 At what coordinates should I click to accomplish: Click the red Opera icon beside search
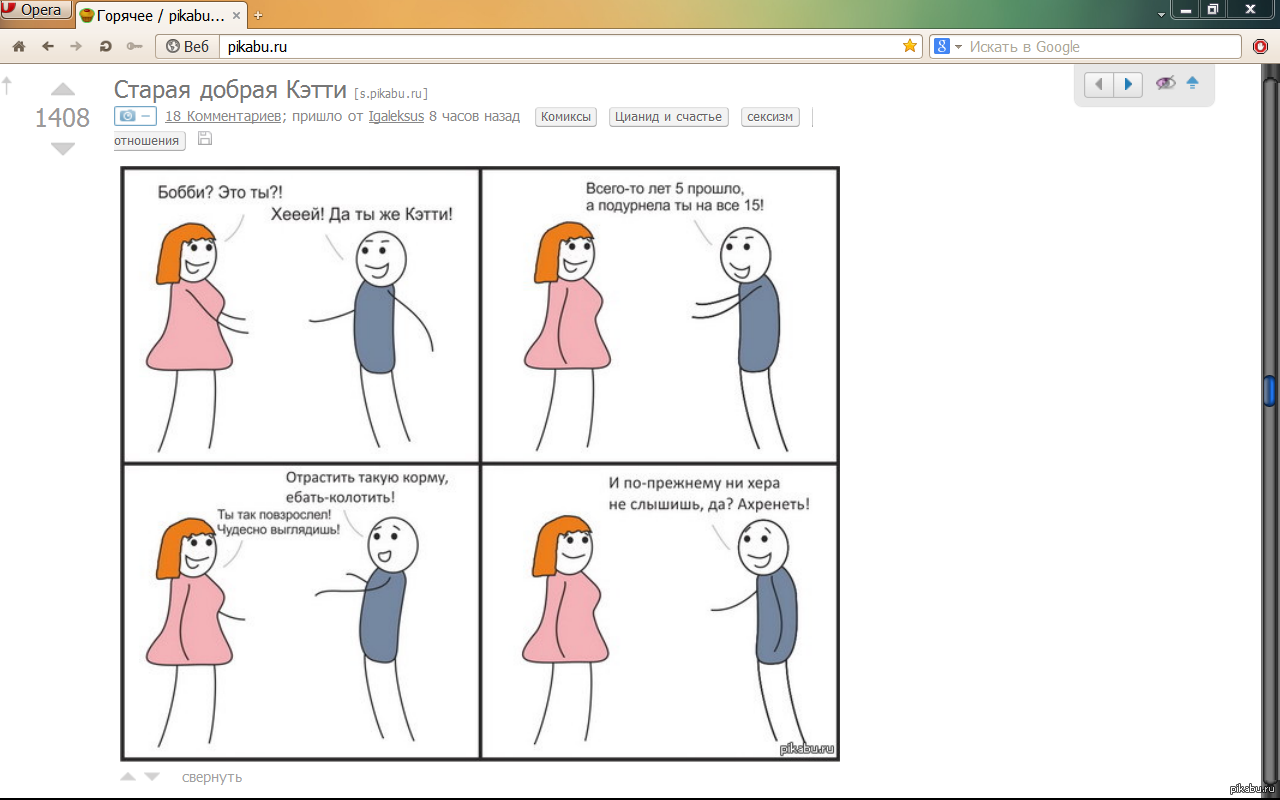coord(1261,47)
